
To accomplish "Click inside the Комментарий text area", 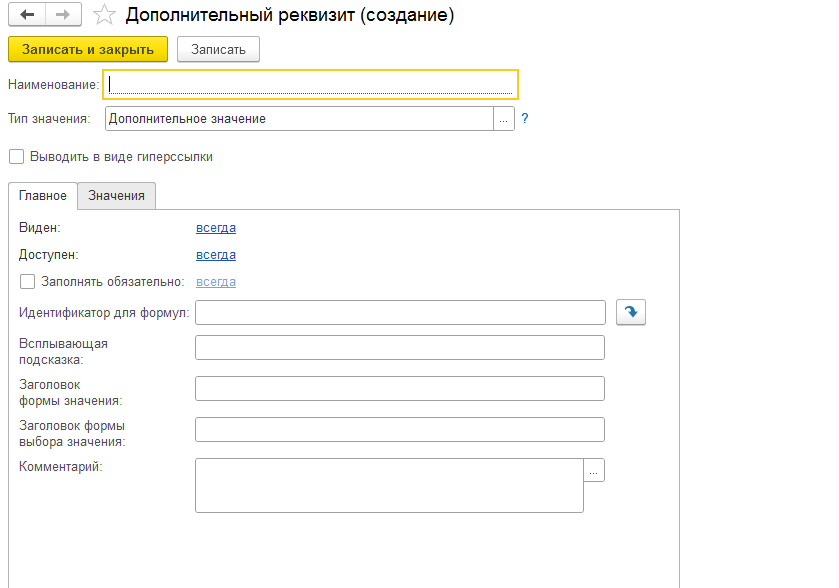I will (389, 485).
